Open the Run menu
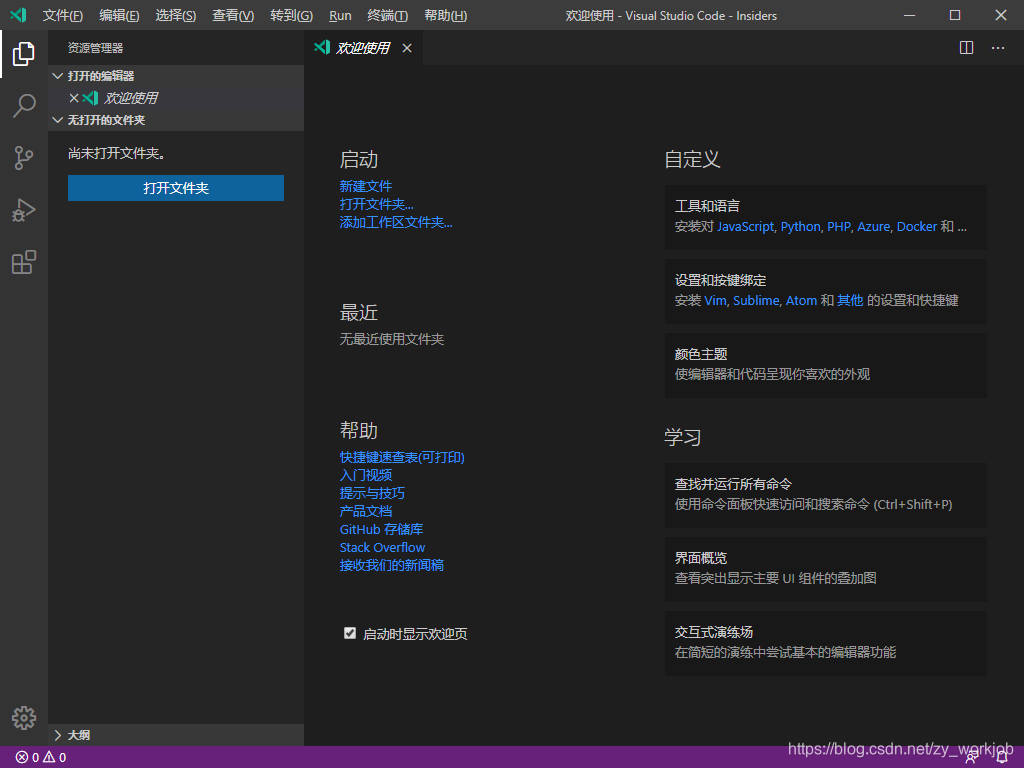This screenshot has width=1024, height=768. tap(340, 16)
